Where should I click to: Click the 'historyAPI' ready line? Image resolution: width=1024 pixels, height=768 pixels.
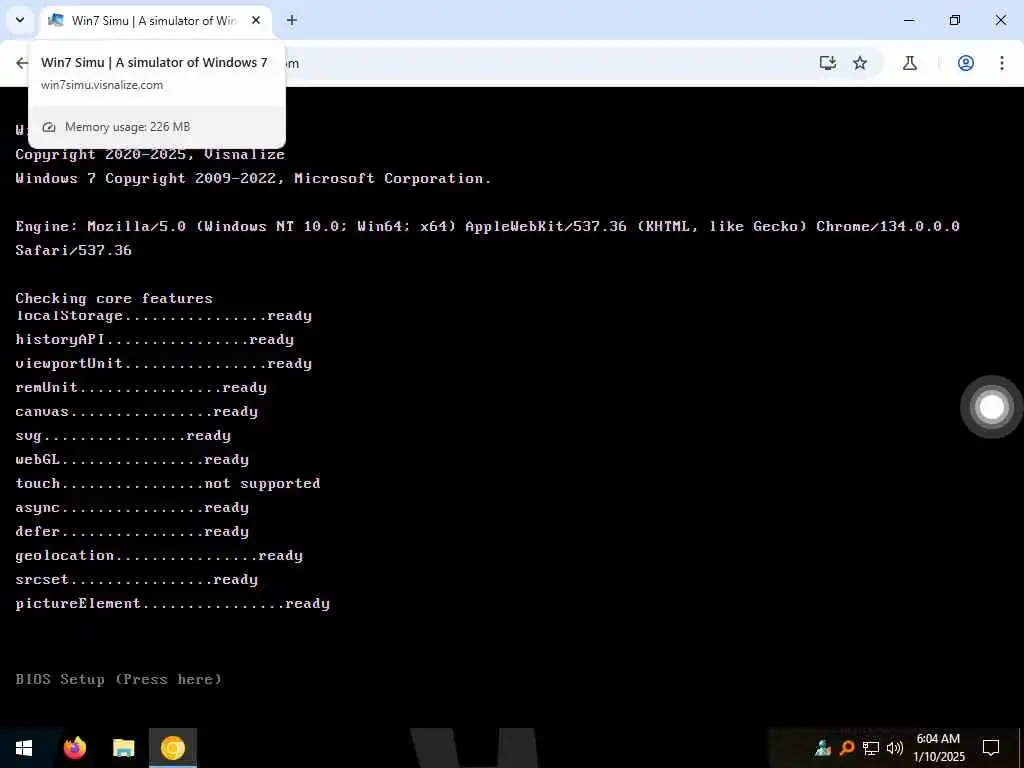154,340
